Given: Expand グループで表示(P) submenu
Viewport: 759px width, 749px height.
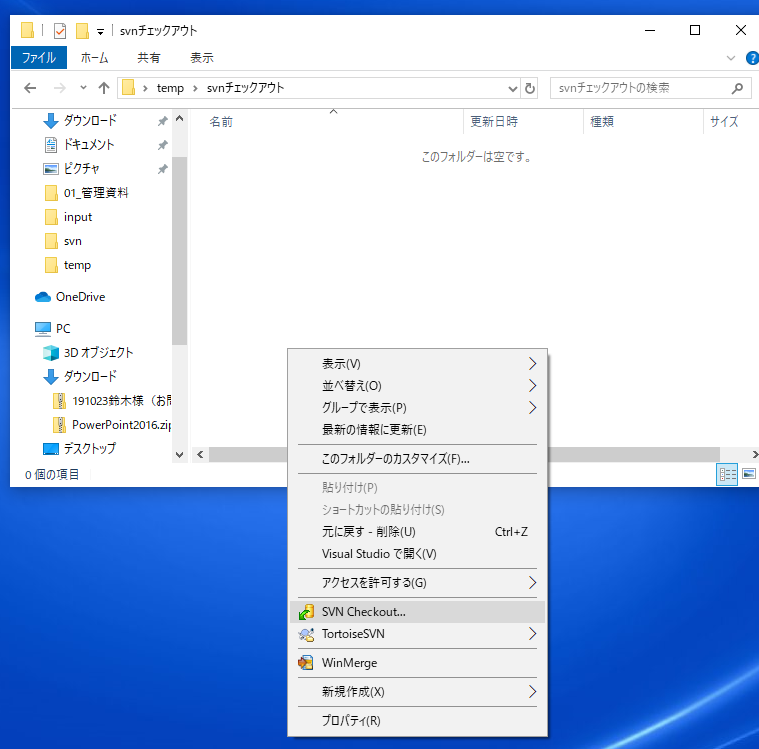Looking at the screenshot, I should click(417, 408).
